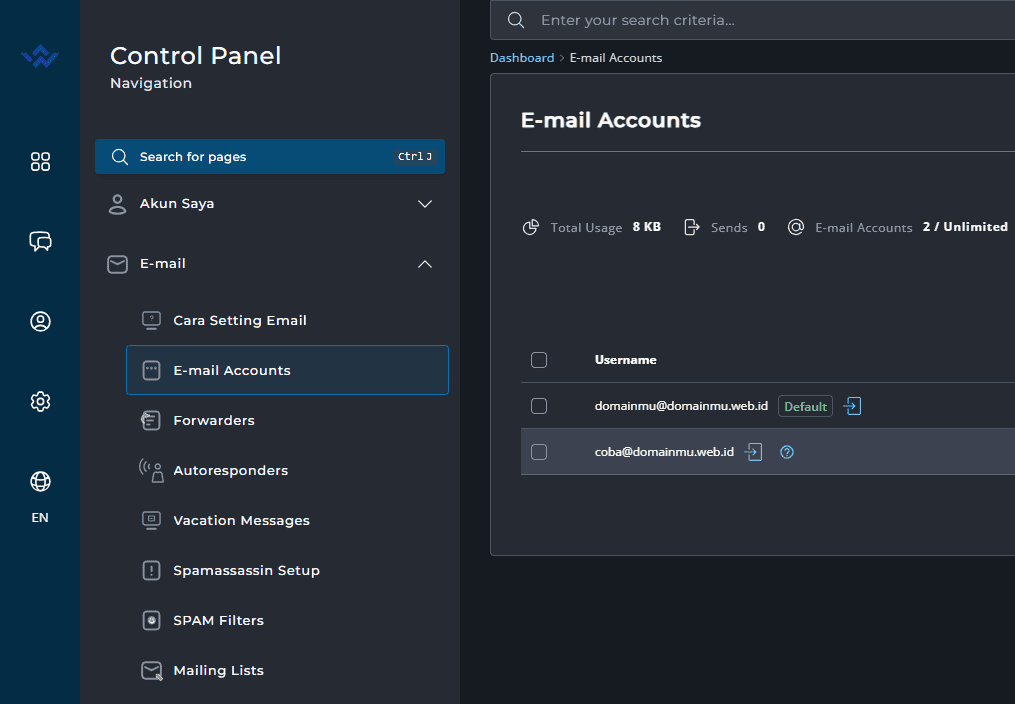Open Cara Setting Email page
This screenshot has height=704, width=1015.
287,320
